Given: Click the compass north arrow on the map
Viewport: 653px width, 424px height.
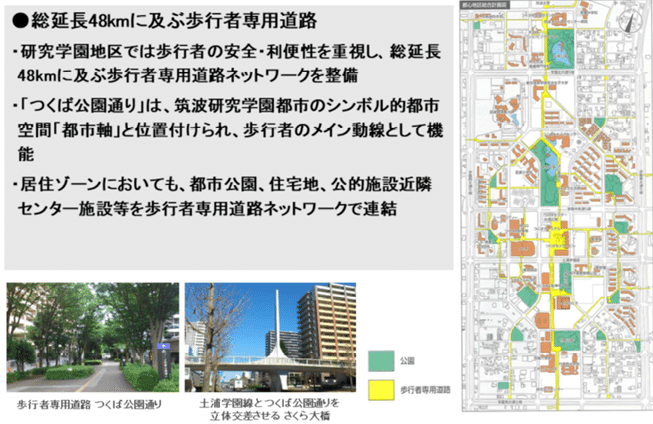Looking at the screenshot, I should [630, 21].
